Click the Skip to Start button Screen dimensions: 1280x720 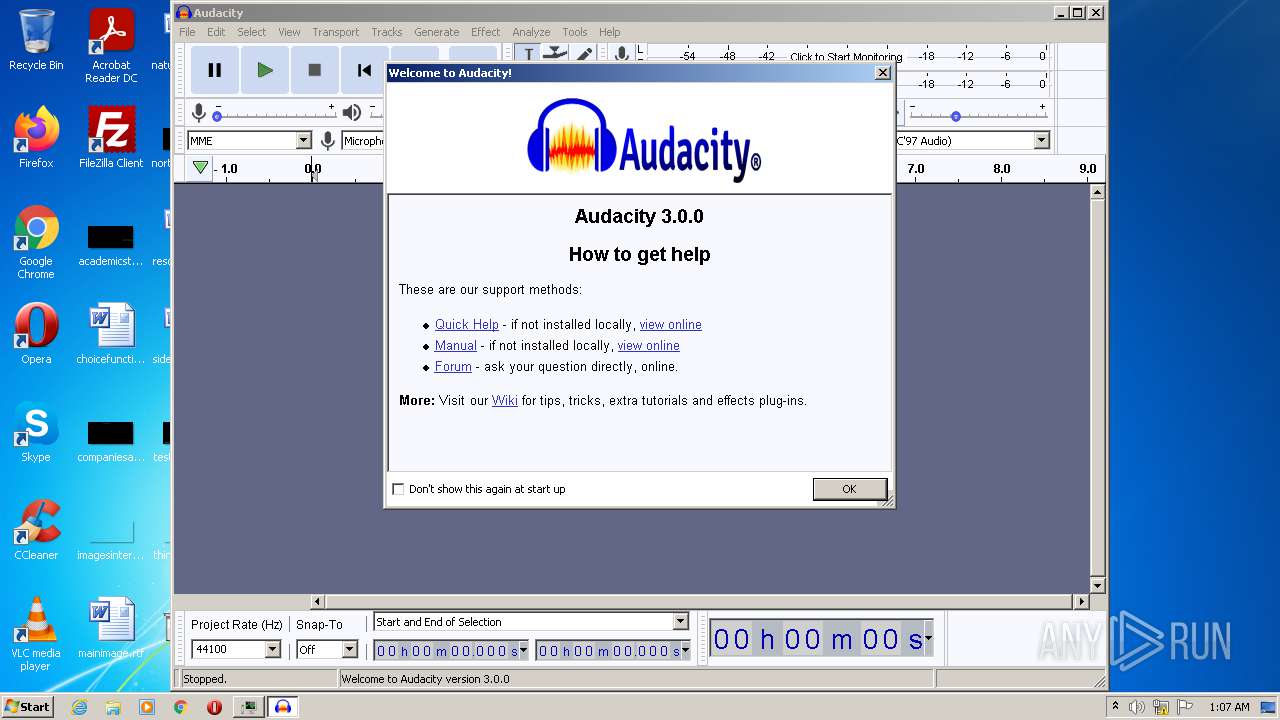[x=364, y=70]
